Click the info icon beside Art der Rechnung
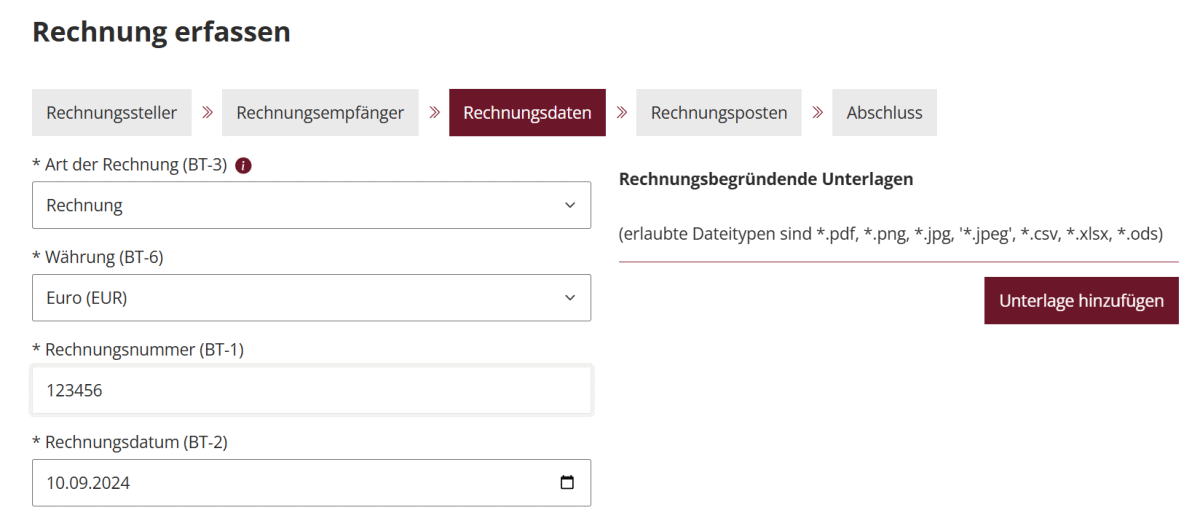This screenshot has height=521, width=1200. [x=243, y=166]
